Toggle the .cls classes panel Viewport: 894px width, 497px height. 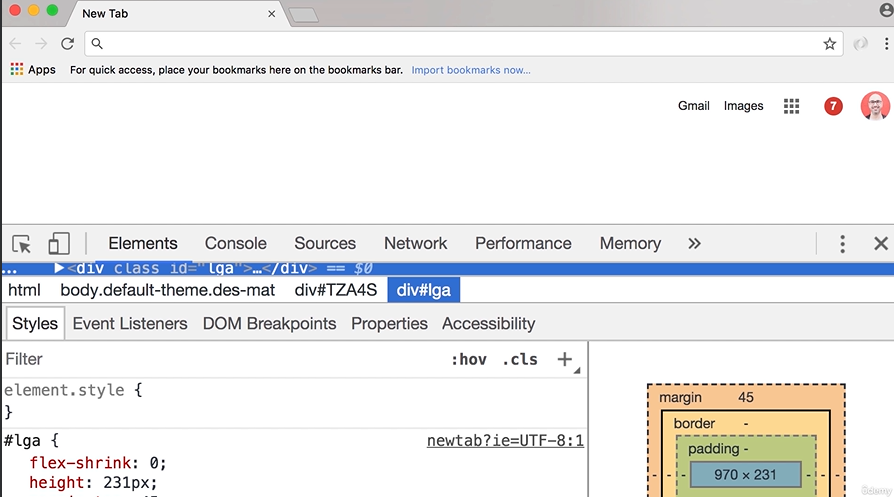tap(519, 359)
